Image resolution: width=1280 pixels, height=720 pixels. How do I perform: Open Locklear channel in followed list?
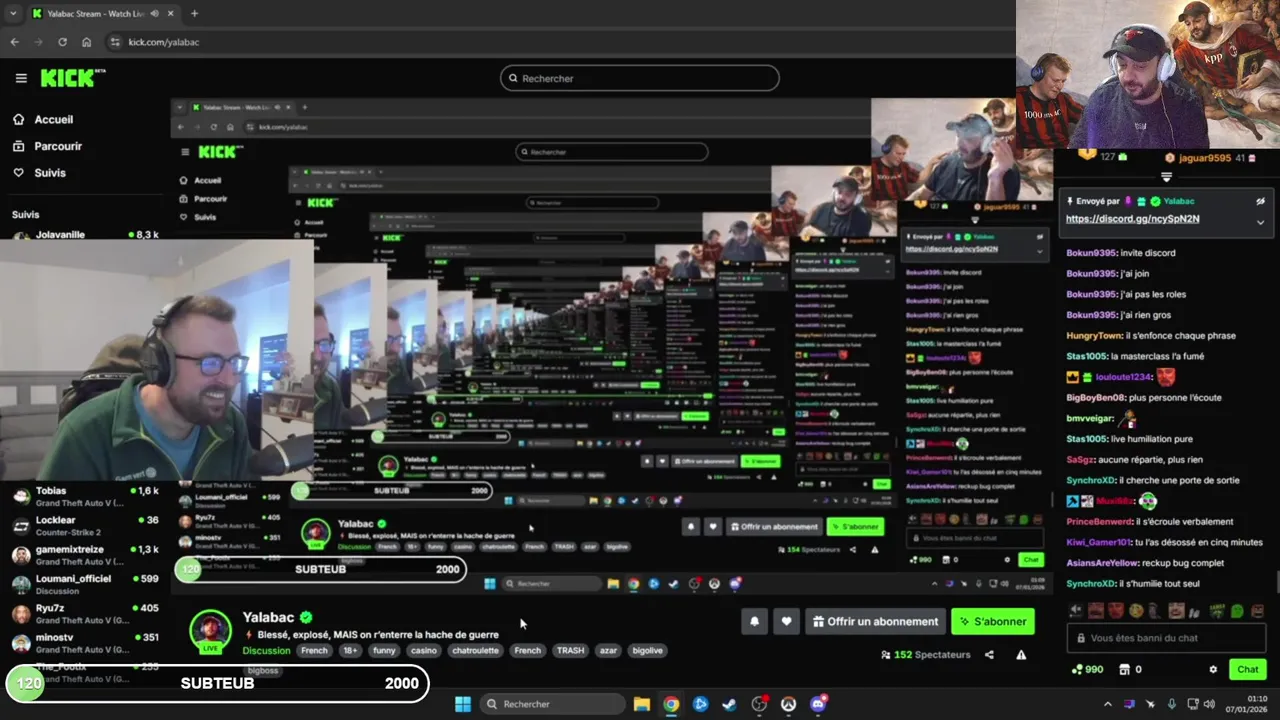84,526
